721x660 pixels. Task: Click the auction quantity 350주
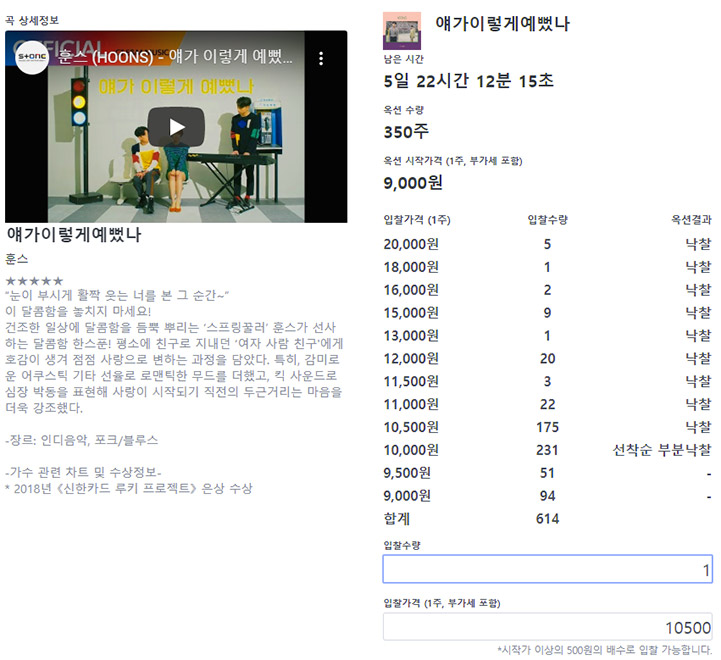(x=406, y=132)
